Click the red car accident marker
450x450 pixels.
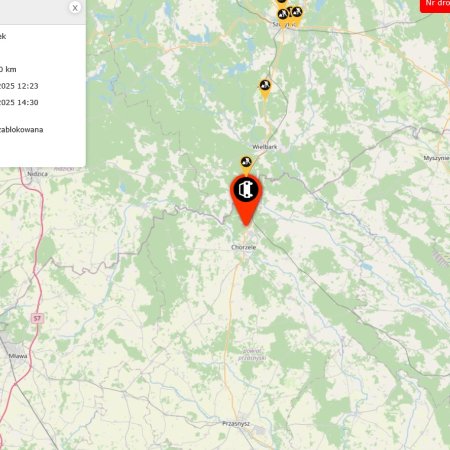click(246, 200)
